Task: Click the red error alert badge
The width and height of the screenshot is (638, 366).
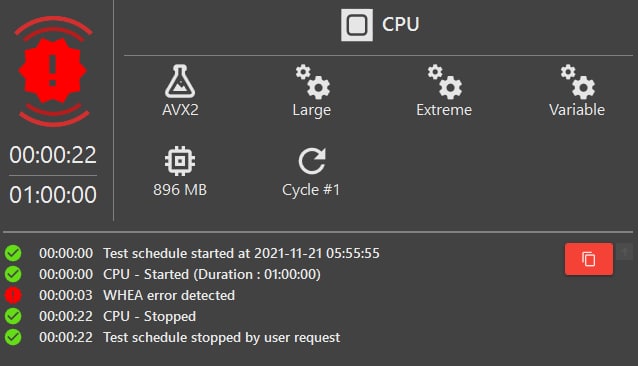Action: pyautogui.click(x=53, y=71)
